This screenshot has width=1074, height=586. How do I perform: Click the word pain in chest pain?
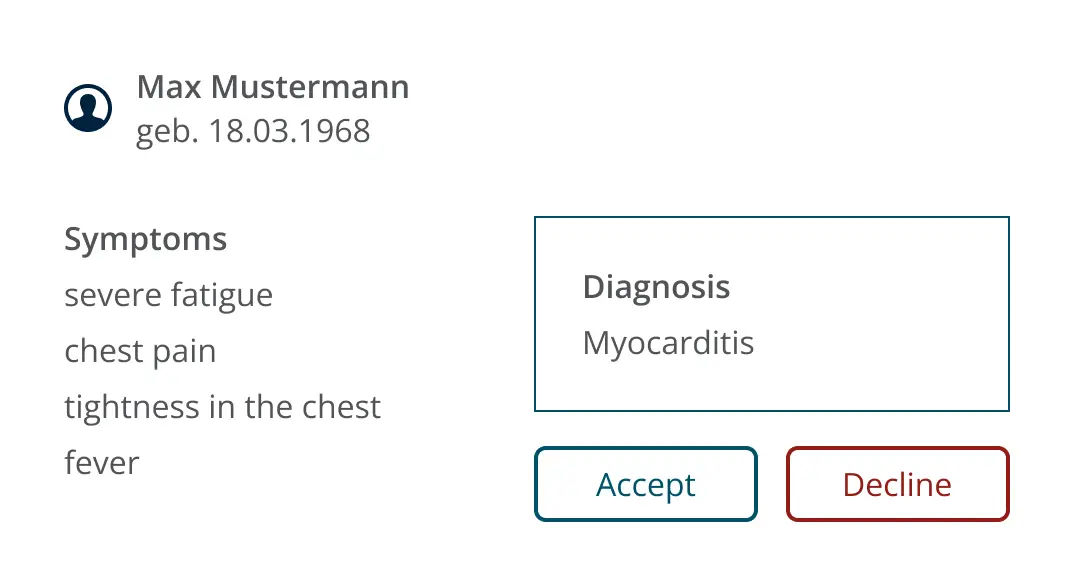tap(184, 353)
